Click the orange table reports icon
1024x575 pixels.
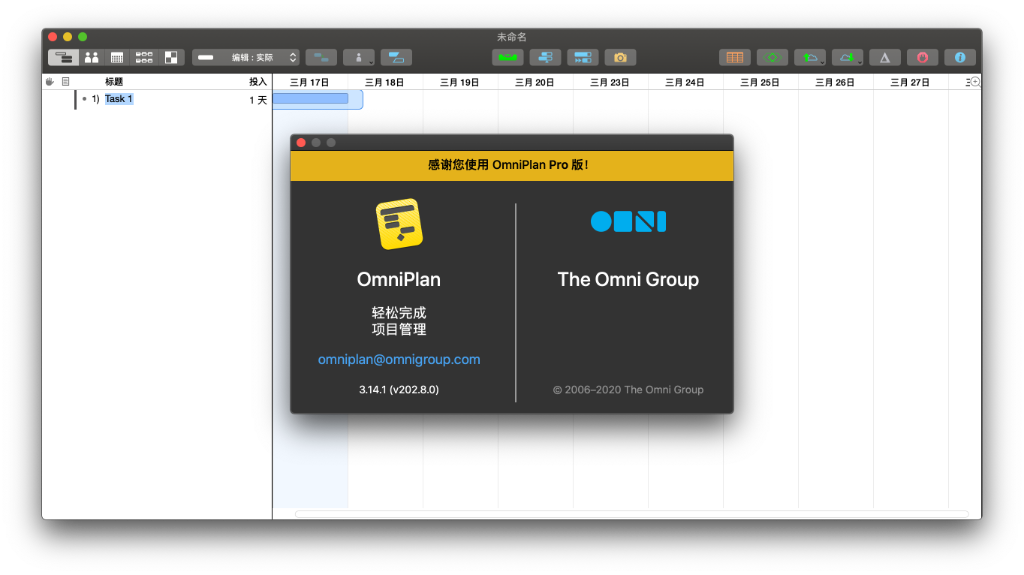pos(735,58)
